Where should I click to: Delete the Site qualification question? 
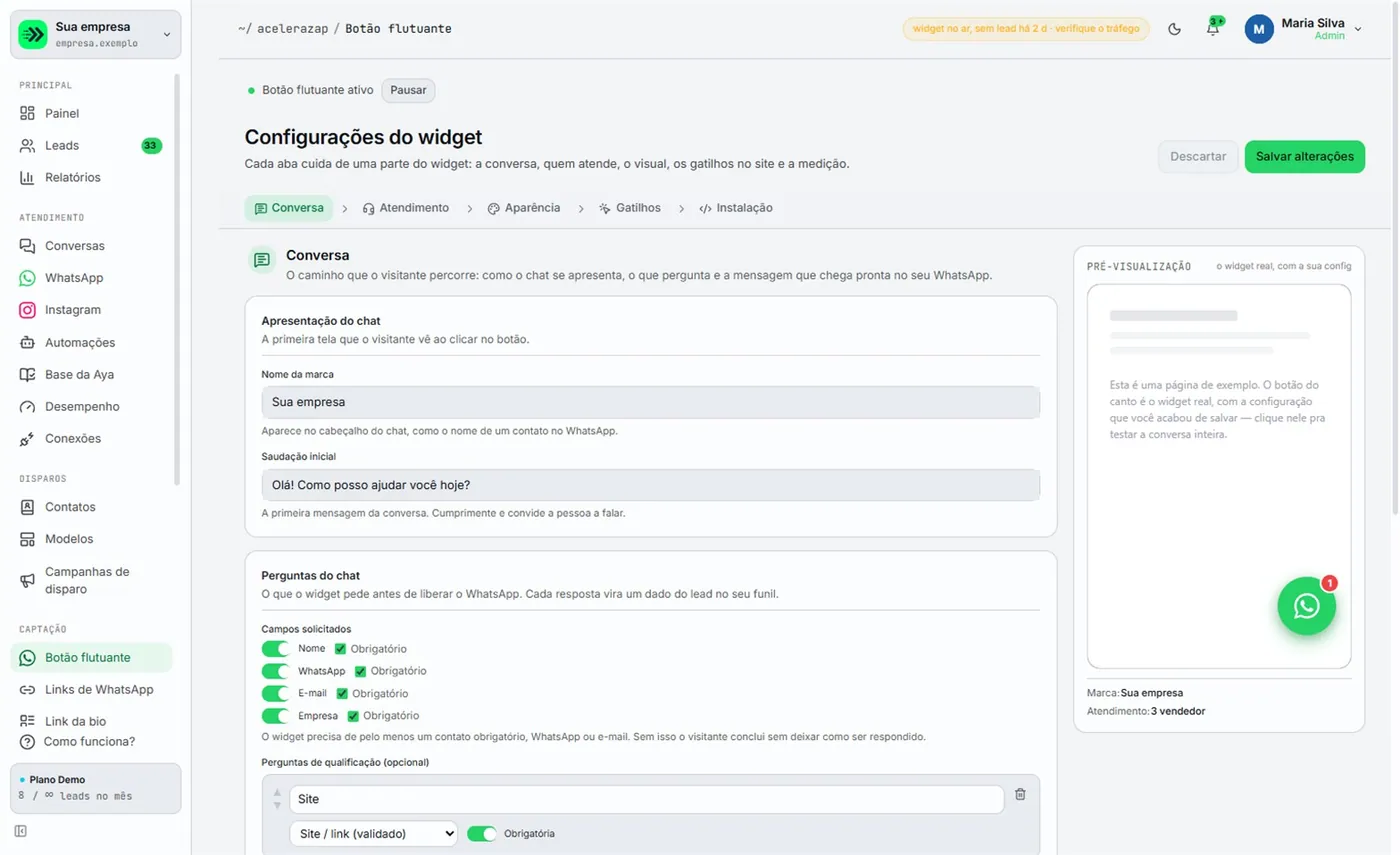tap(1020, 794)
